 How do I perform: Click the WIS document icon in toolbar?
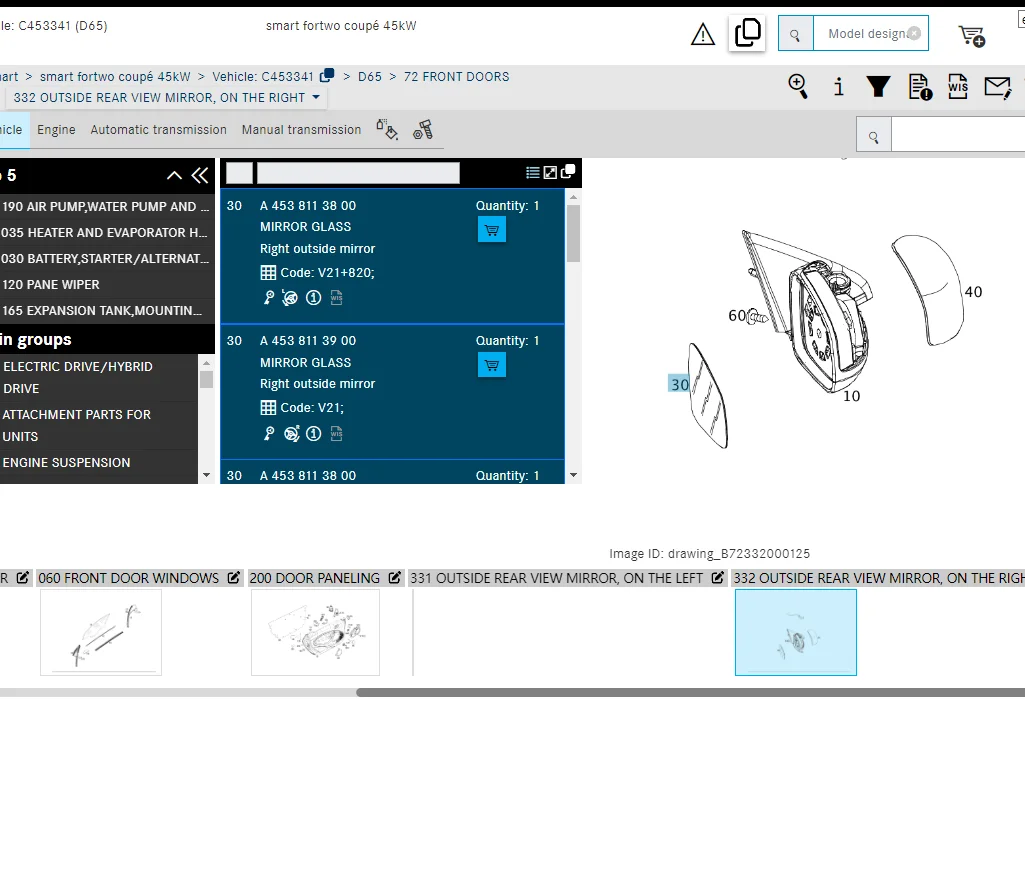click(958, 86)
